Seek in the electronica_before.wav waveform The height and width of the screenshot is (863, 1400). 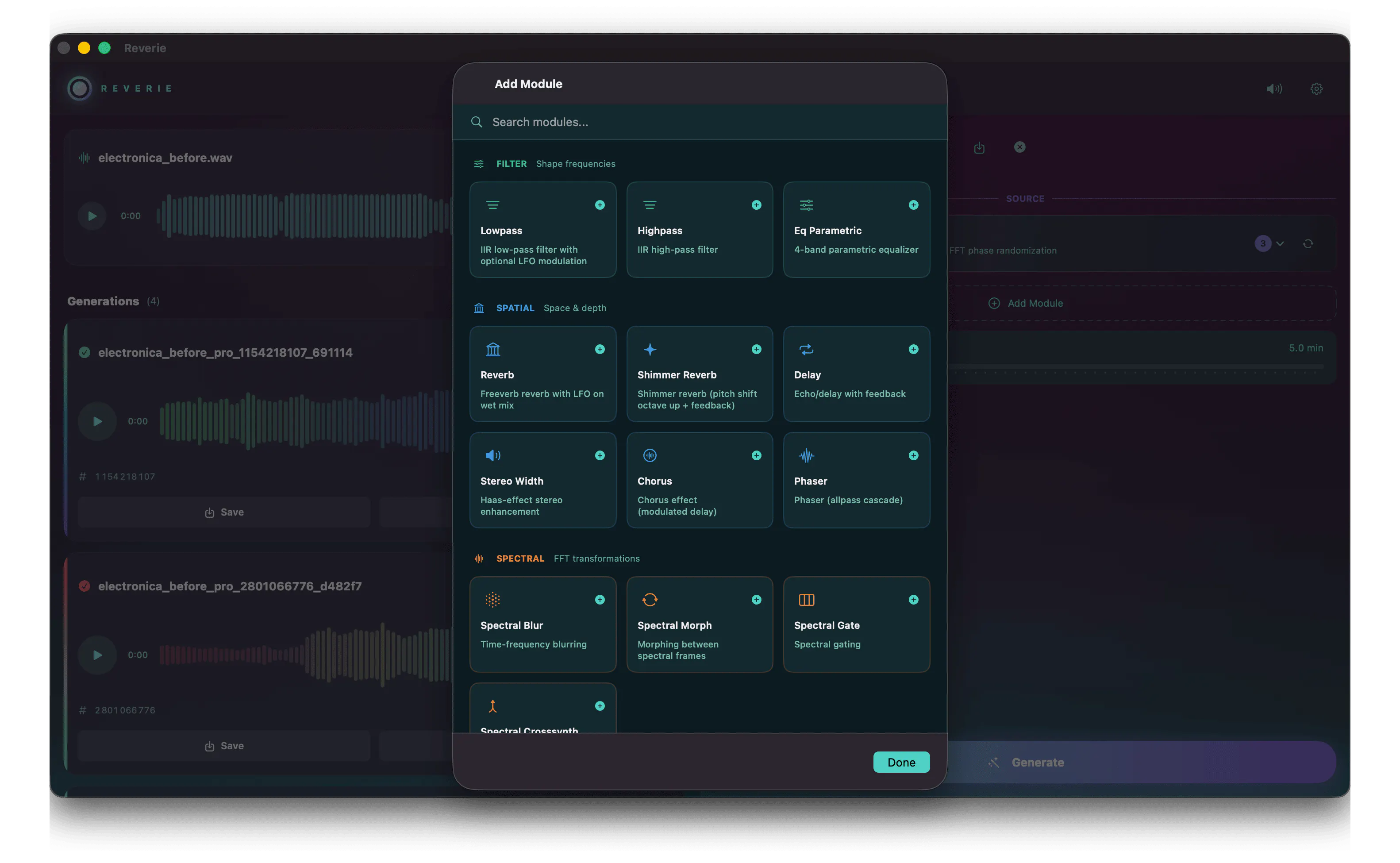pos(304,216)
